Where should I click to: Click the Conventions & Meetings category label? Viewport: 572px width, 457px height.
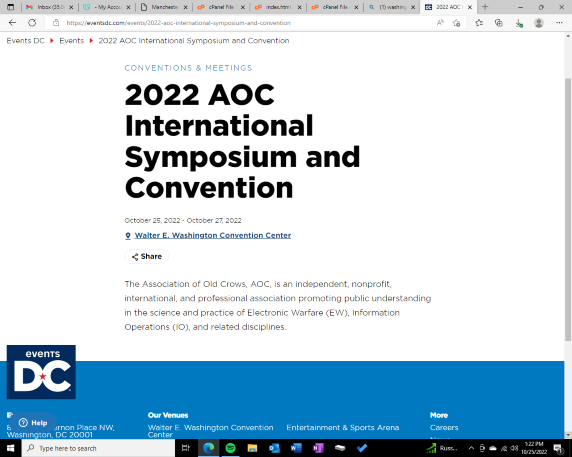coord(188,68)
